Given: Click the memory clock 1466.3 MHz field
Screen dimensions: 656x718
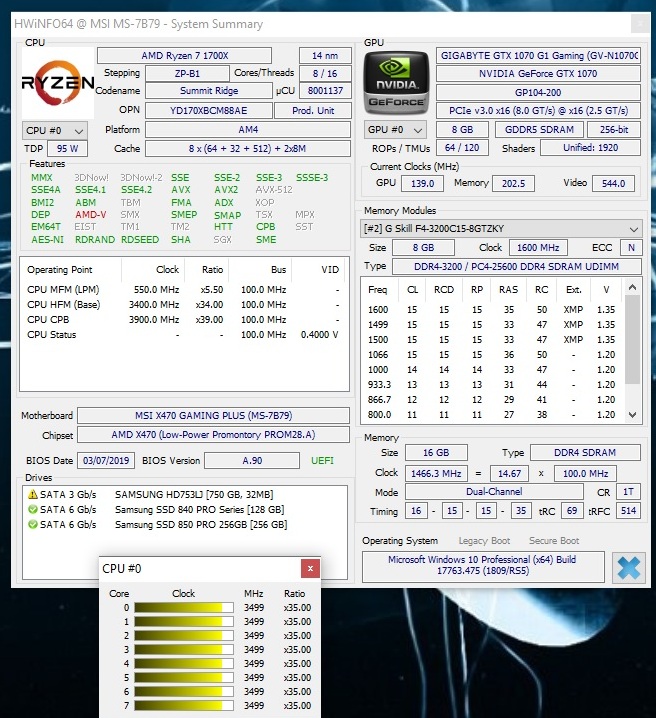Looking at the screenshot, I should 436,473.
